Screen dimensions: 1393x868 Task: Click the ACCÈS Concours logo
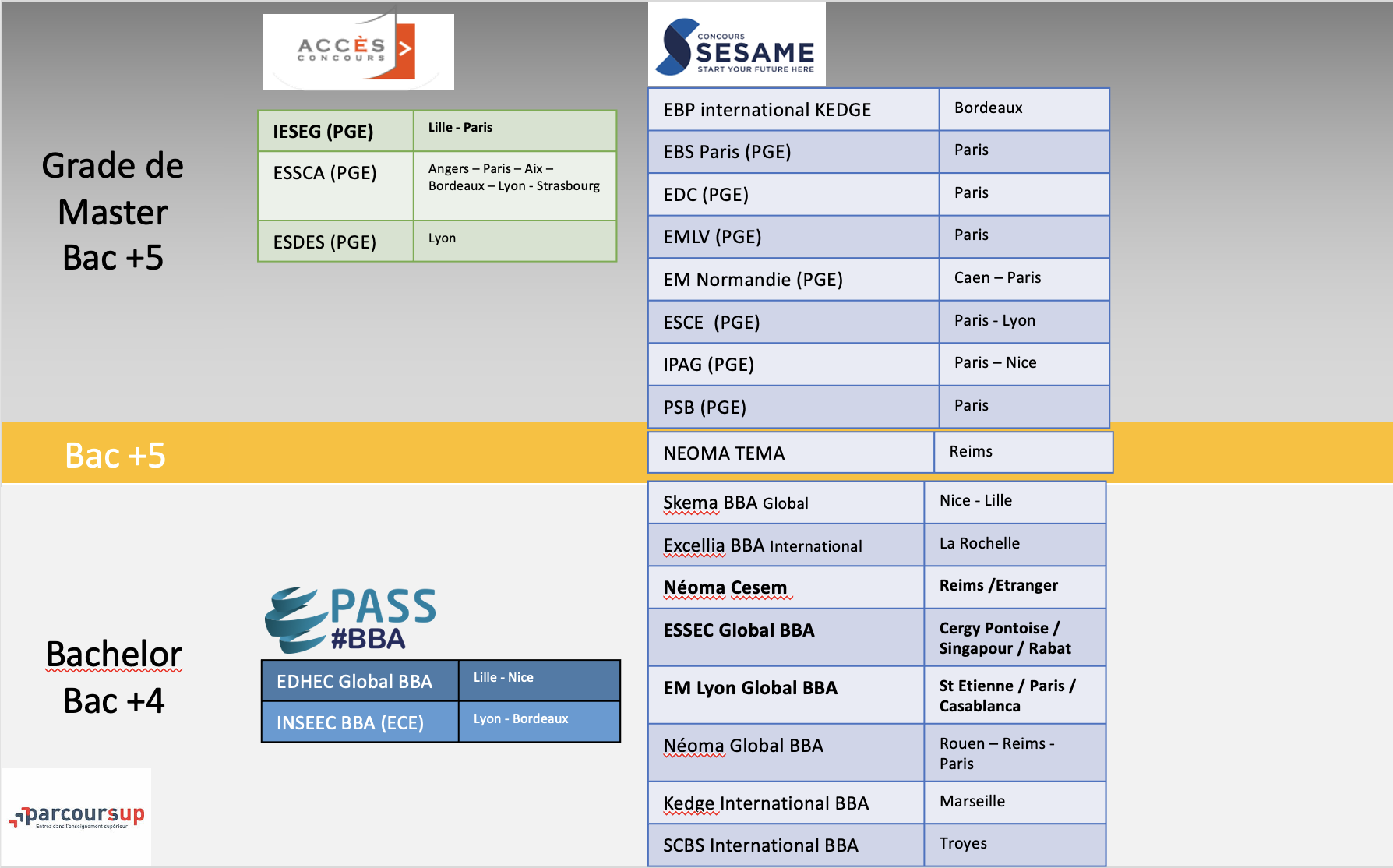click(358, 51)
